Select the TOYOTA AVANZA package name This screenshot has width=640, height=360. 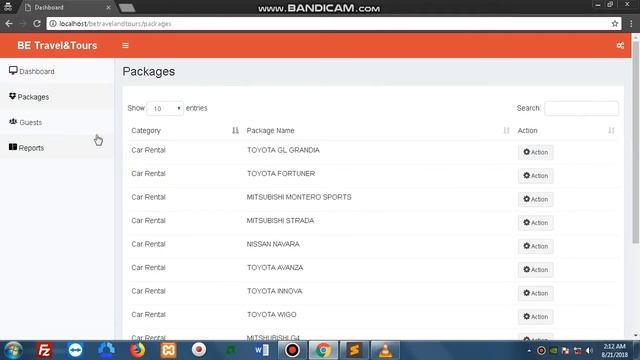pos(275,268)
